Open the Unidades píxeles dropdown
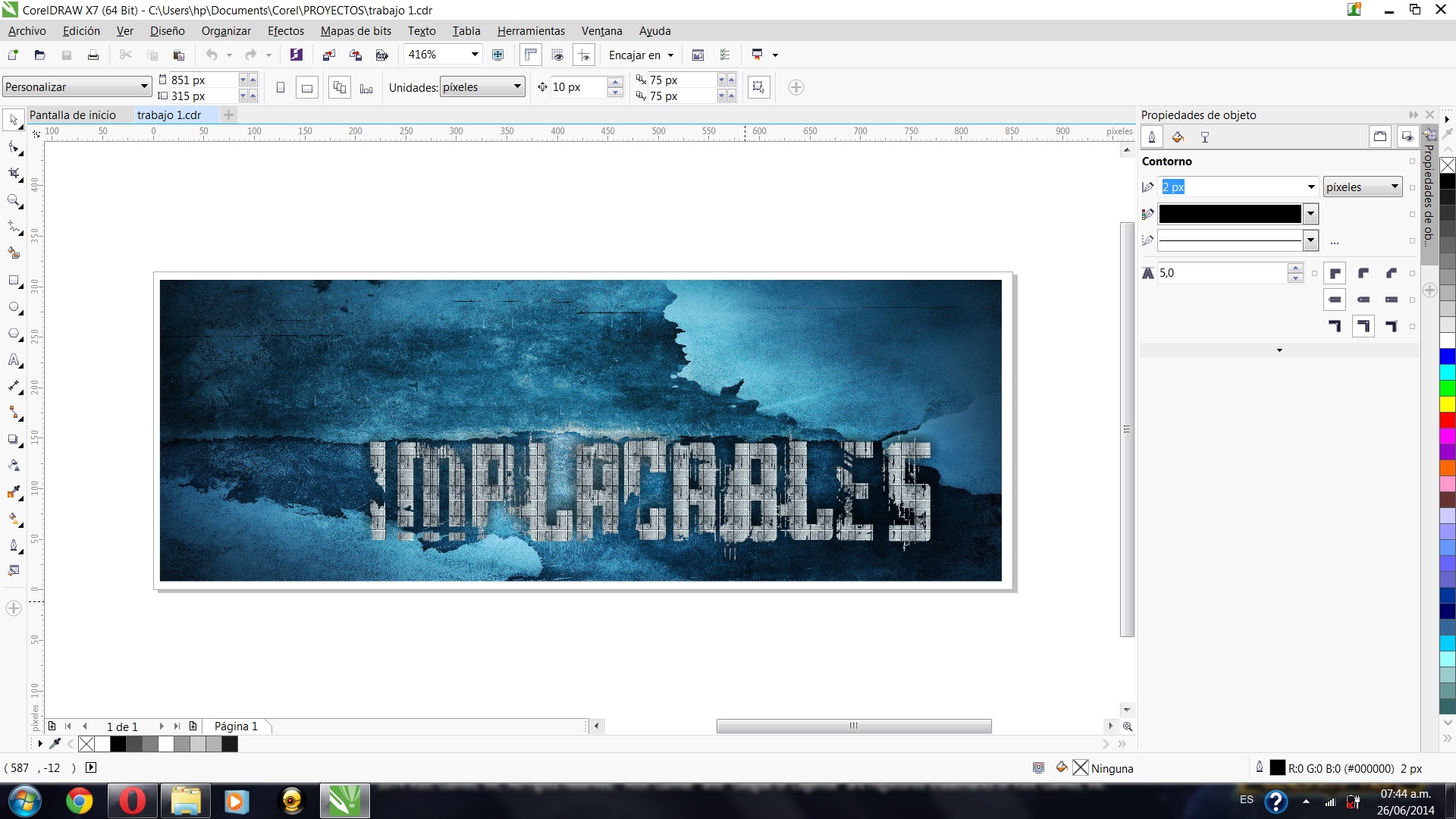Screen dimensions: 1456x819 (x=517, y=87)
